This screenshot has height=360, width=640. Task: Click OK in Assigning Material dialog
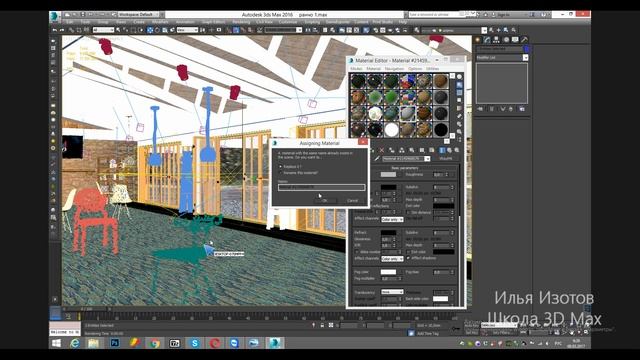(325, 200)
